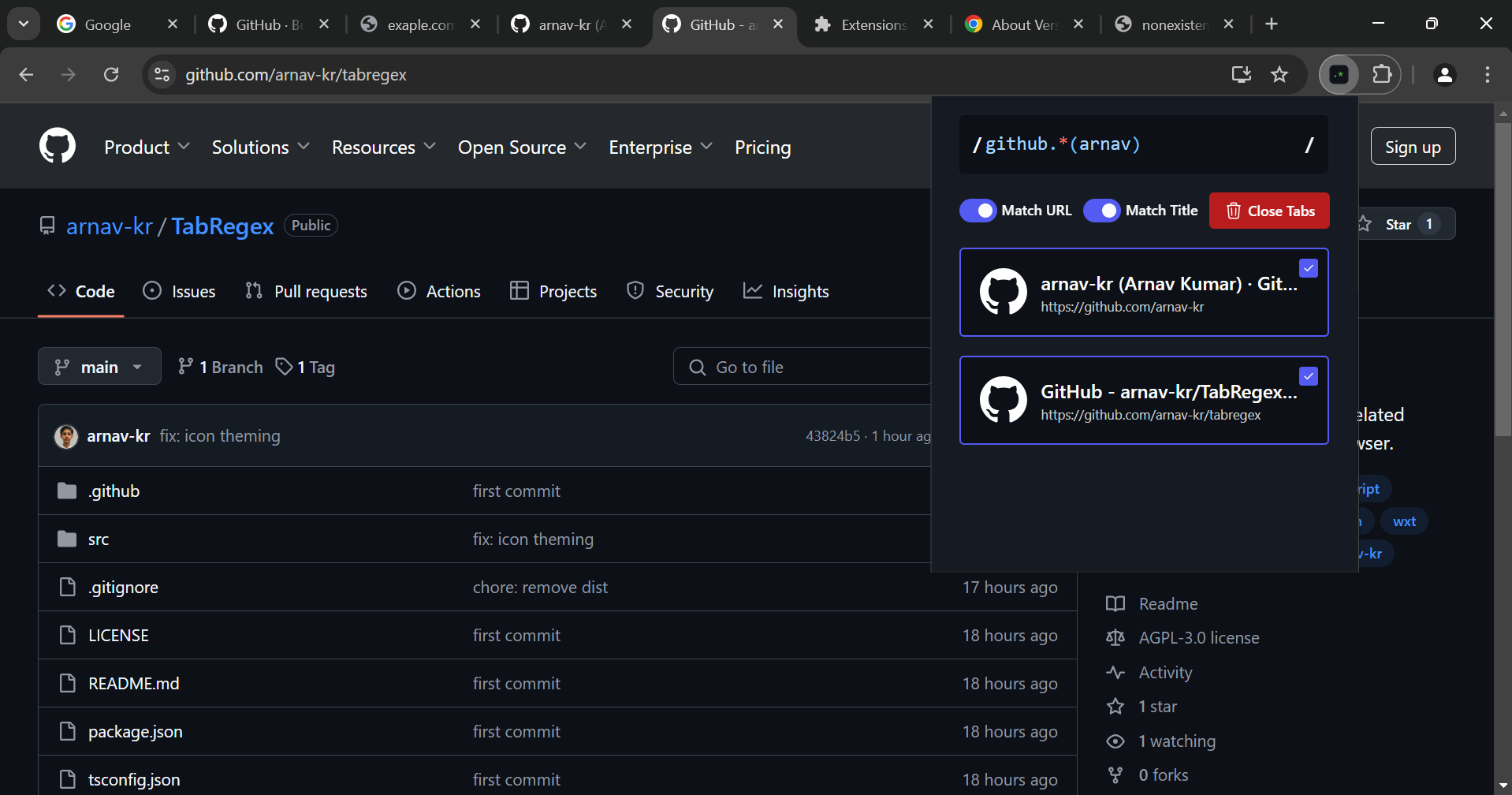
Task: Open the Extensions puzzle-piece menu
Action: pyautogui.click(x=1382, y=75)
